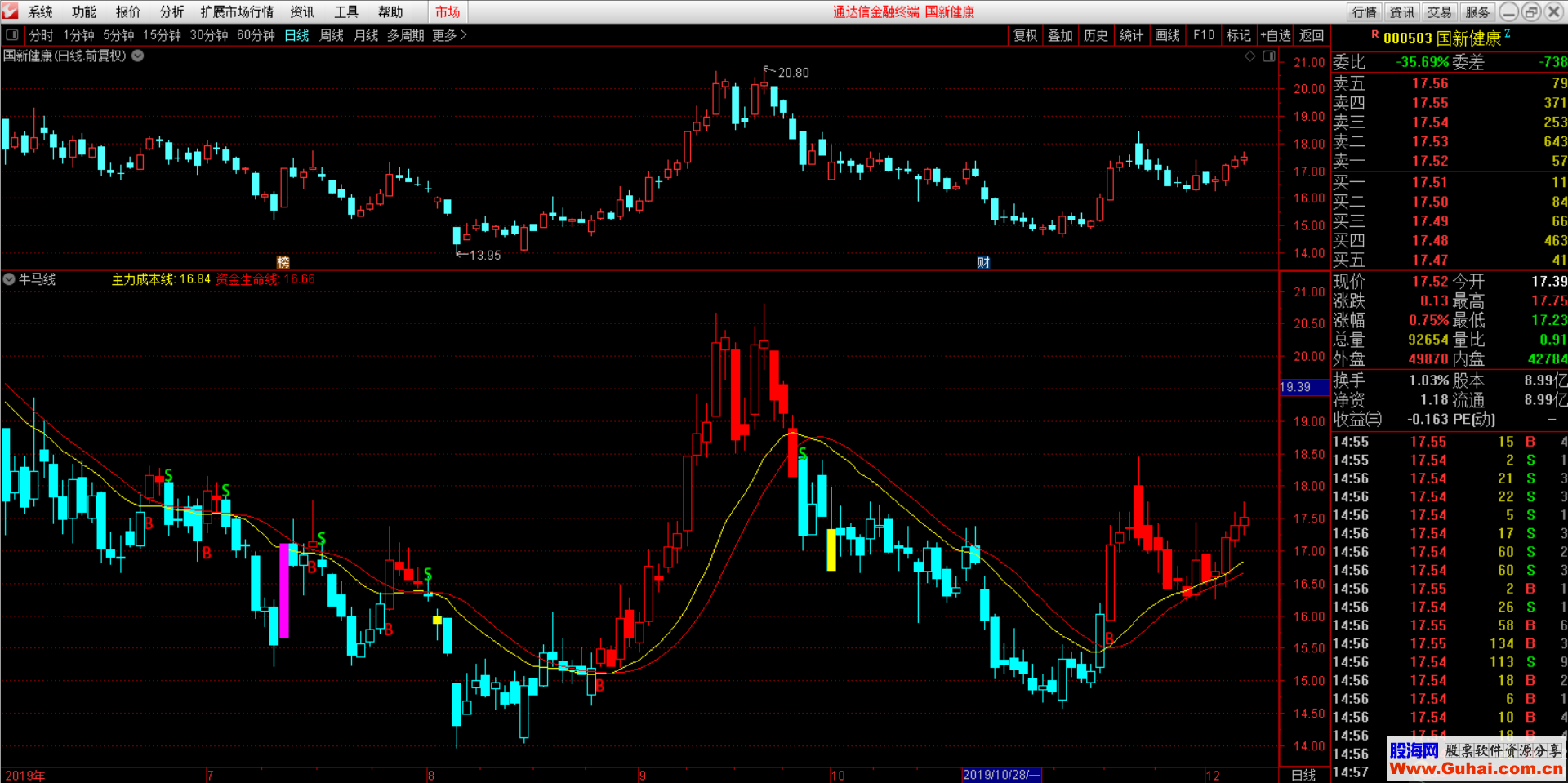Open the 报价 menu
Image resolution: width=1568 pixels, height=783 pixels.
click(127, 11)
